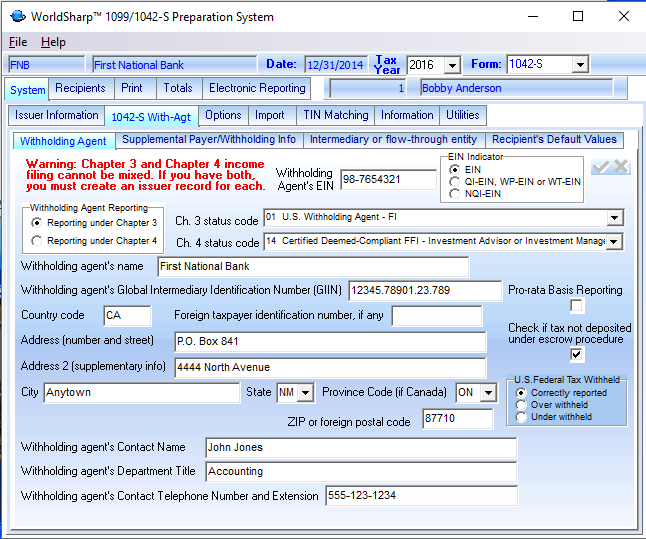This screenshot has width=646, height=539.
Task: Expand the Ch. 4 status code dropdown
Action: [x=613, y=241]
